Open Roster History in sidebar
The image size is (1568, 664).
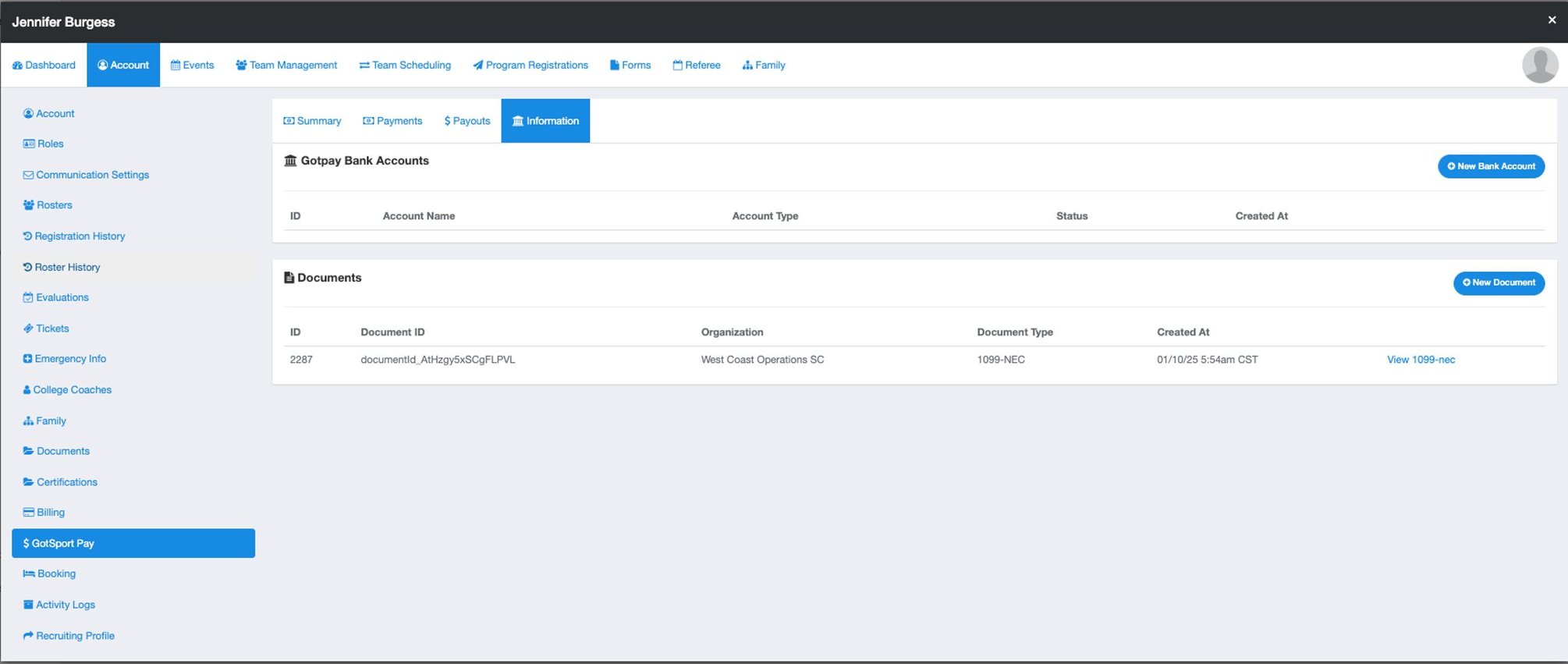(x=62, y=268)
